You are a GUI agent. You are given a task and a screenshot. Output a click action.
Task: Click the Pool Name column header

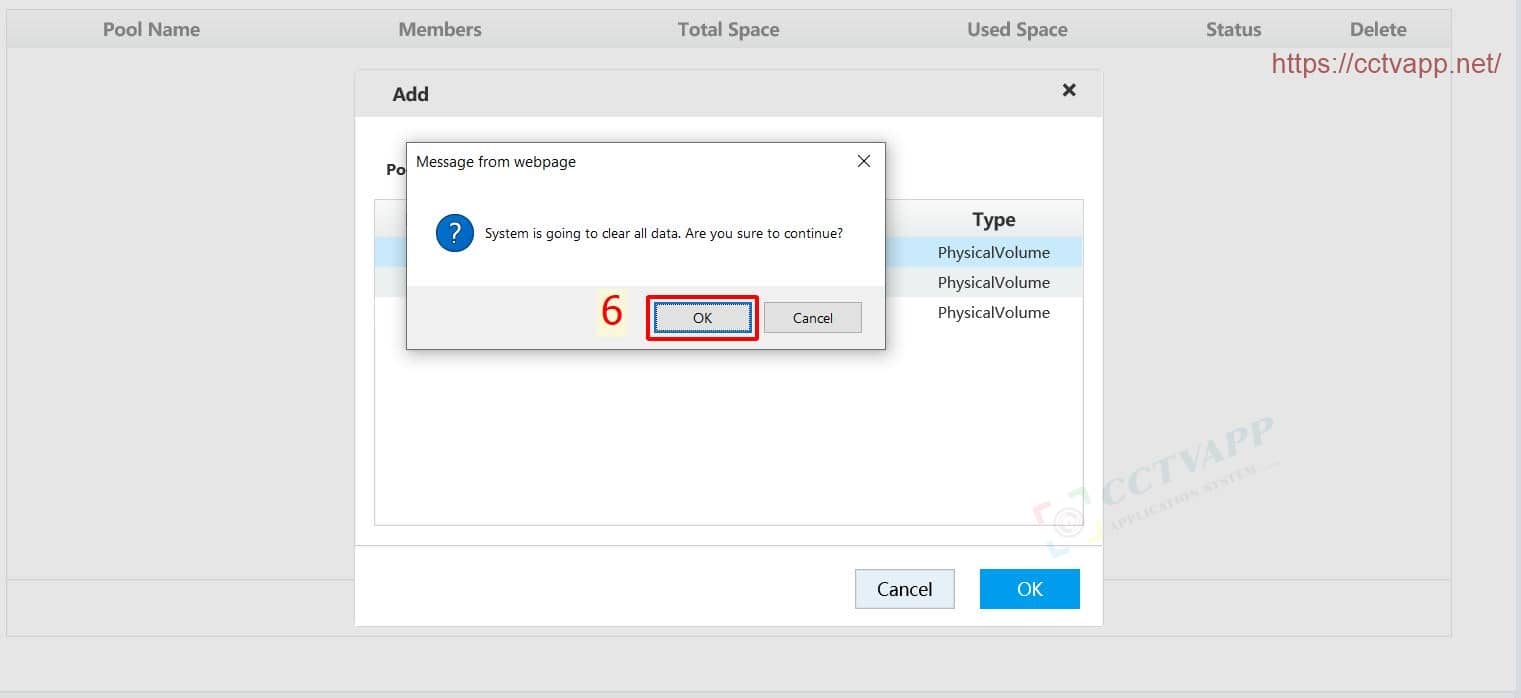[151, 30]
